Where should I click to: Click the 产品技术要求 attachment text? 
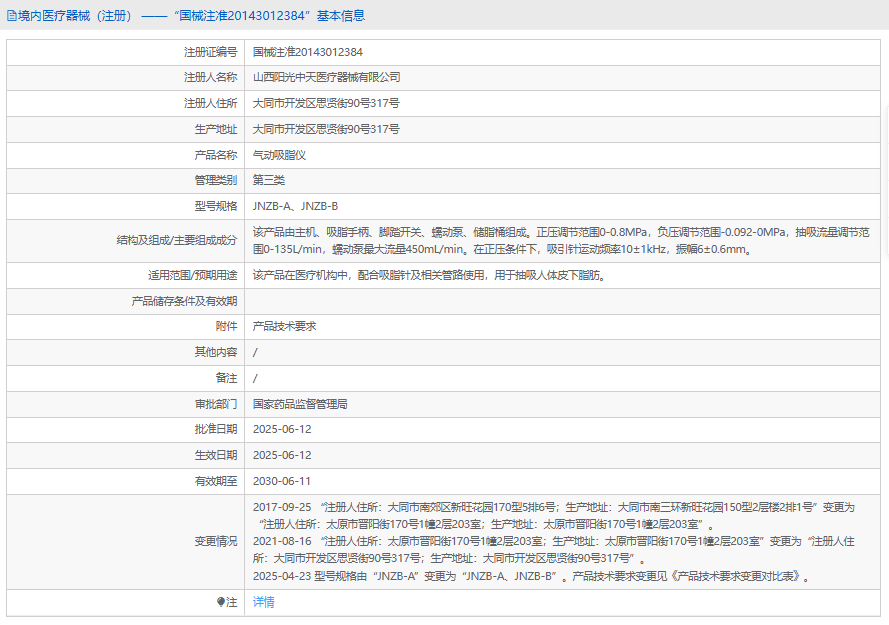click(284, 326)
